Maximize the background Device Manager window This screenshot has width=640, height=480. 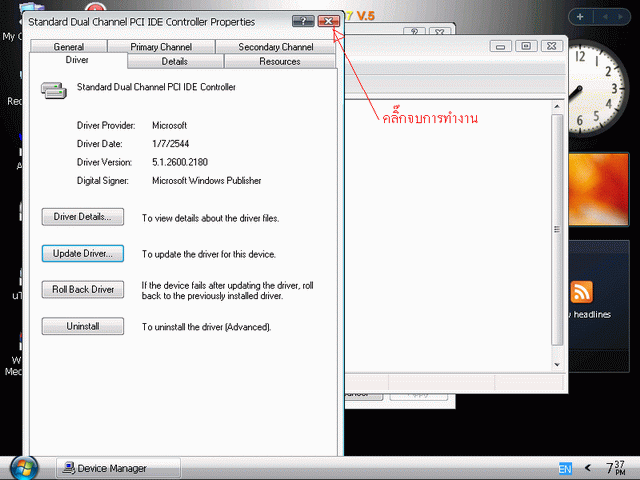tap(526, 46)
